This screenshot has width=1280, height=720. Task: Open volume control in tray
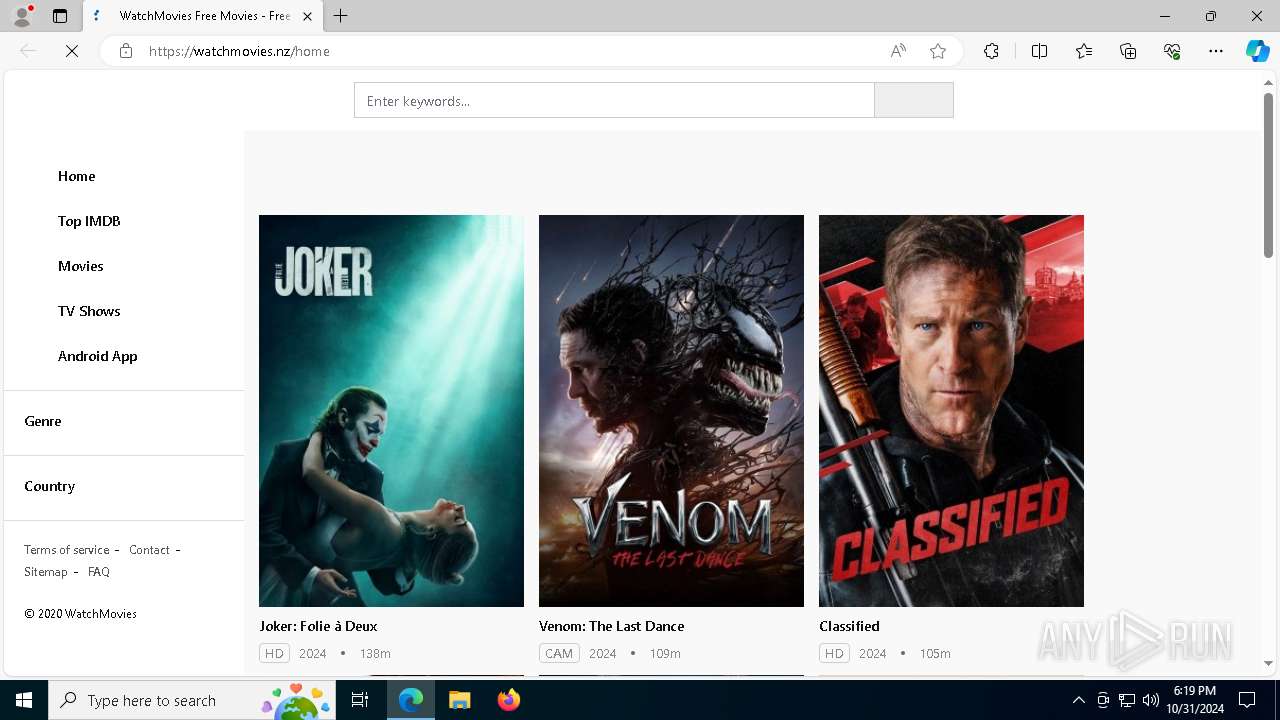1150,700
